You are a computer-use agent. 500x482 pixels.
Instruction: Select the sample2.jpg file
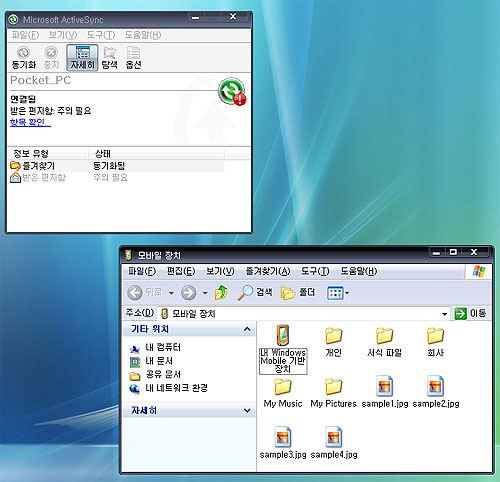[x=435, y=392]
